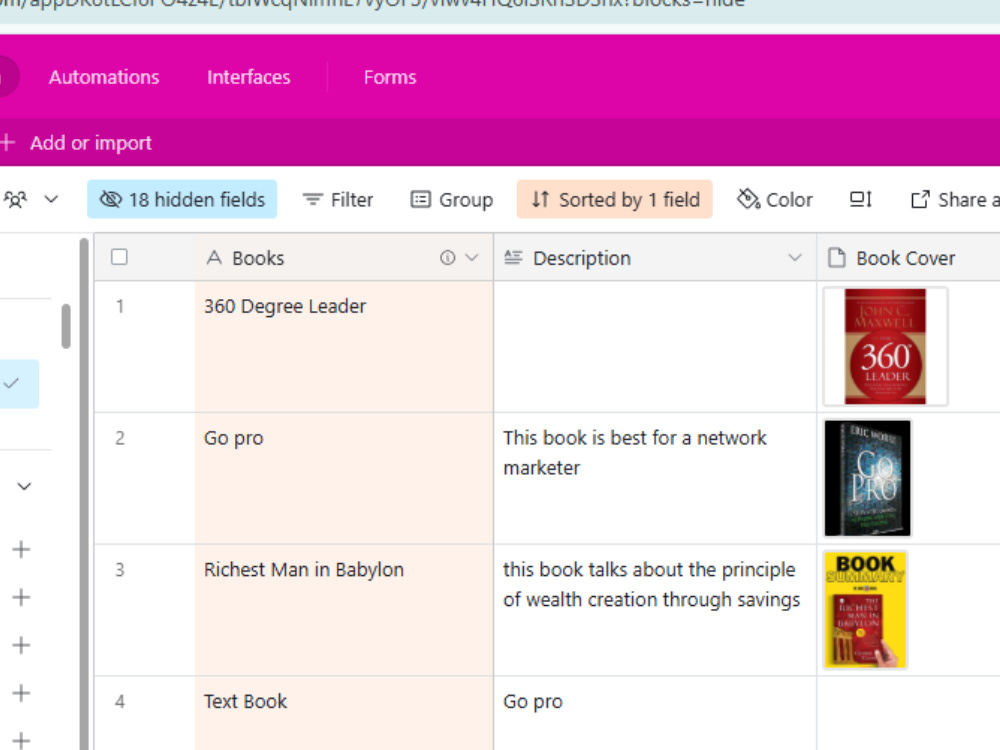Open the Group options
1000x750 pixels.
pos(452,200)
